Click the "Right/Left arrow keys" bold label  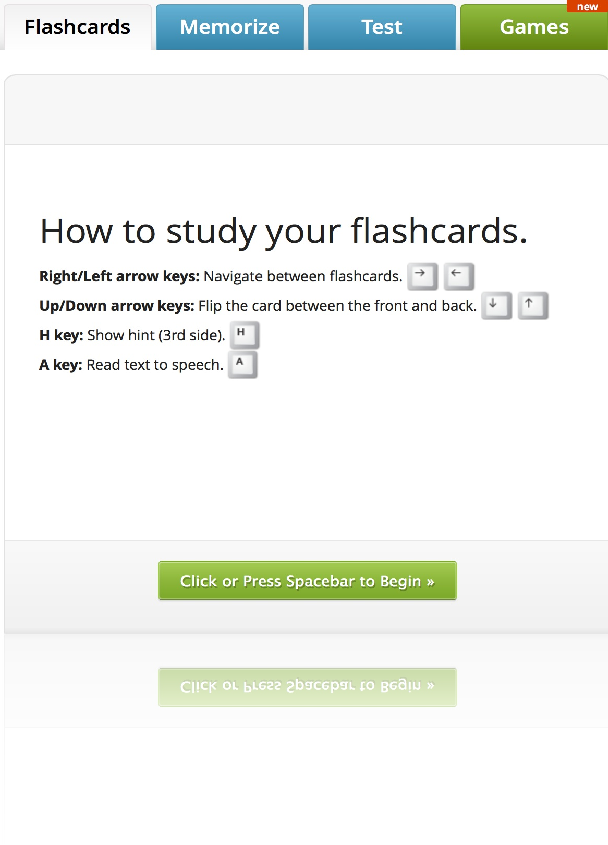[119, 277]
